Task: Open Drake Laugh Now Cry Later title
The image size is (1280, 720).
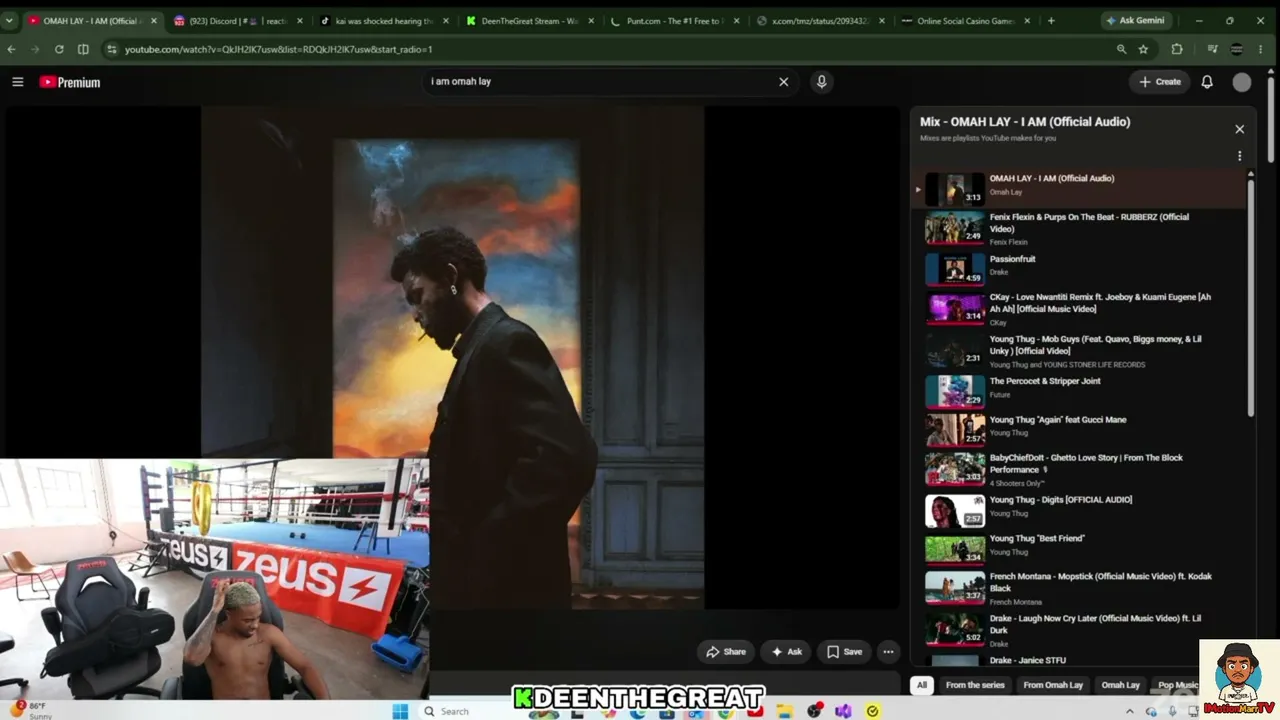Action: [1096, 624]
